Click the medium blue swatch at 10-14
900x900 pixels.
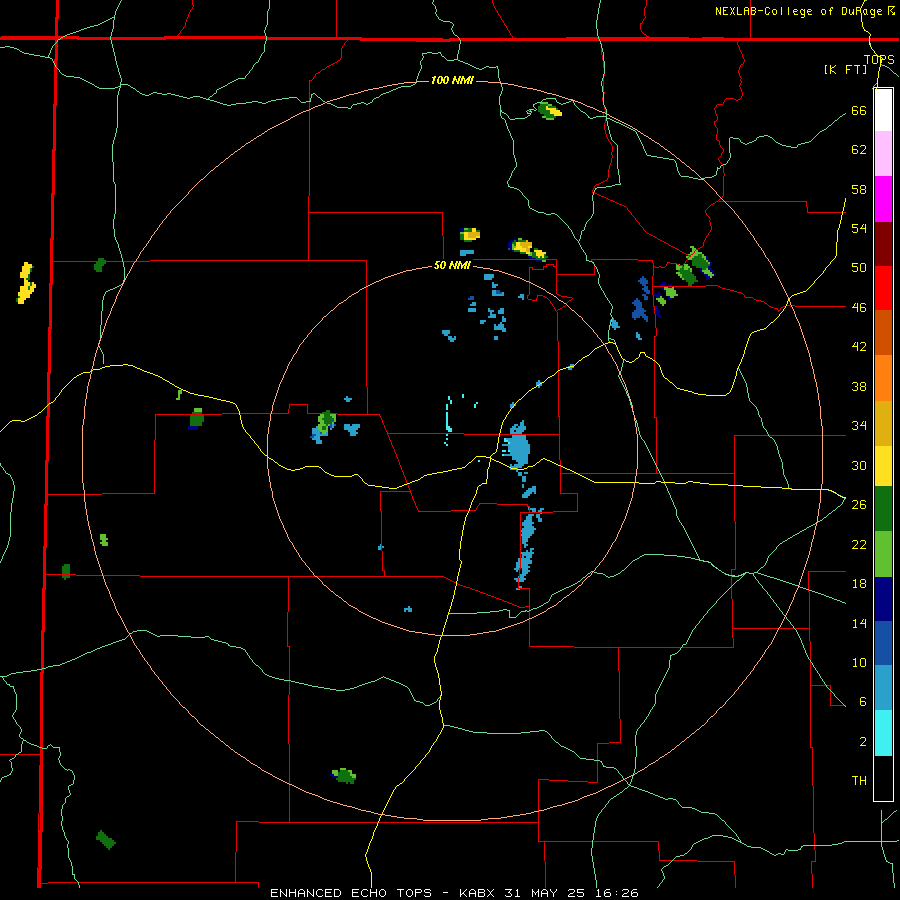point(883,643)
